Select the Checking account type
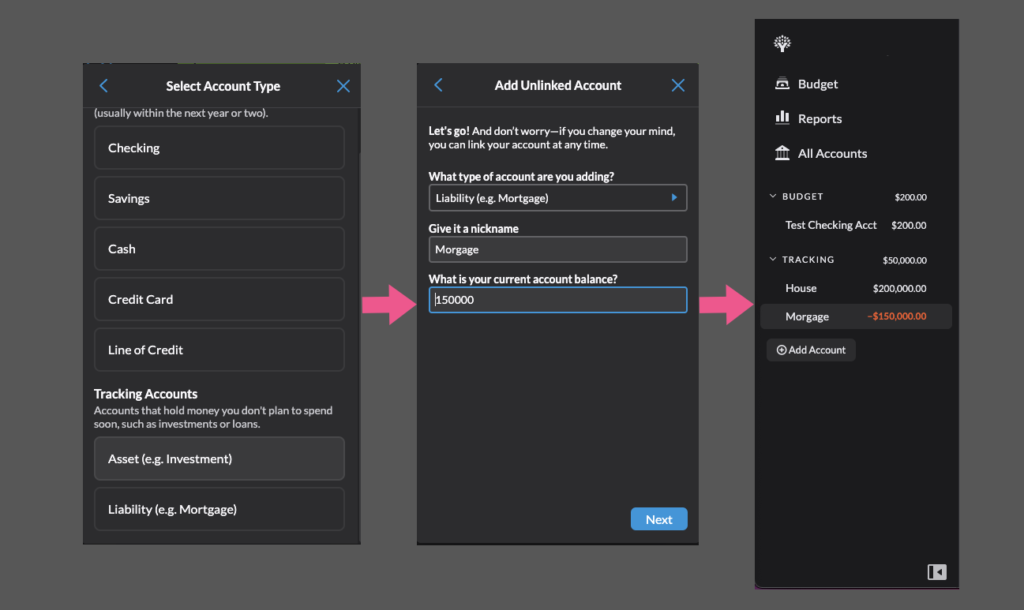The width and height of the screenshot is (1024, 610). pyautogui.click(x=219, y=148)
